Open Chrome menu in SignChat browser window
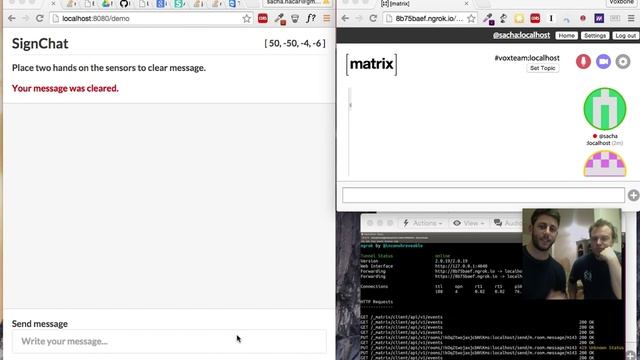The width and height of the screenshot is (640, 360). pos(327,18)
